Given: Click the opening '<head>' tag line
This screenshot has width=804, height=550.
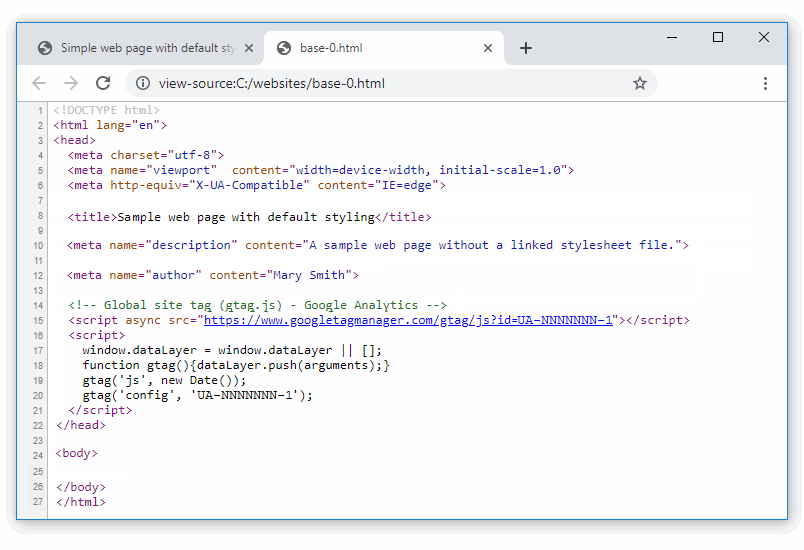Looking at the screenshot, I should [x=74, y=140].
